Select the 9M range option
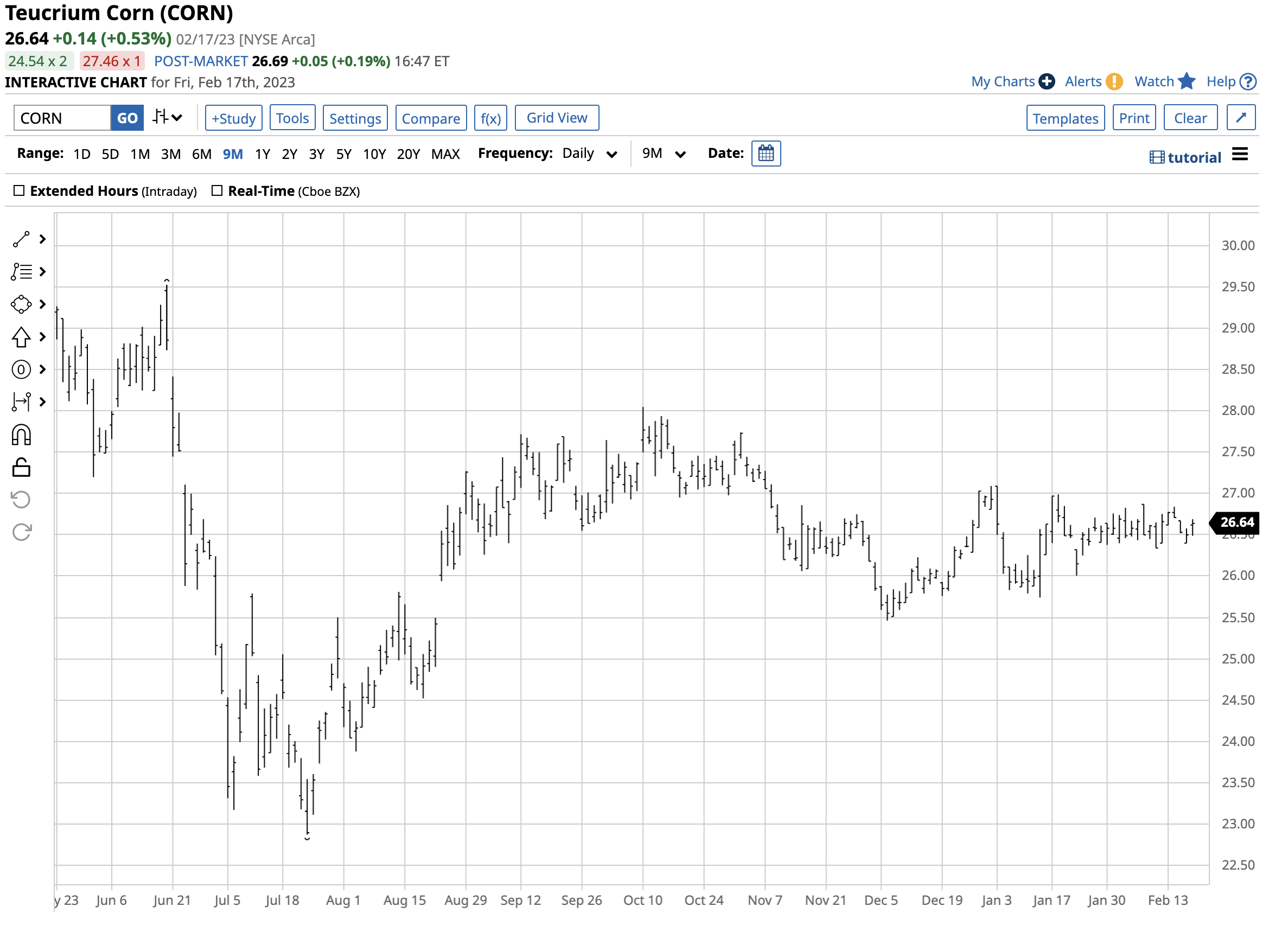This screenshot has width=1288, height=932. (x=233, y=155)
